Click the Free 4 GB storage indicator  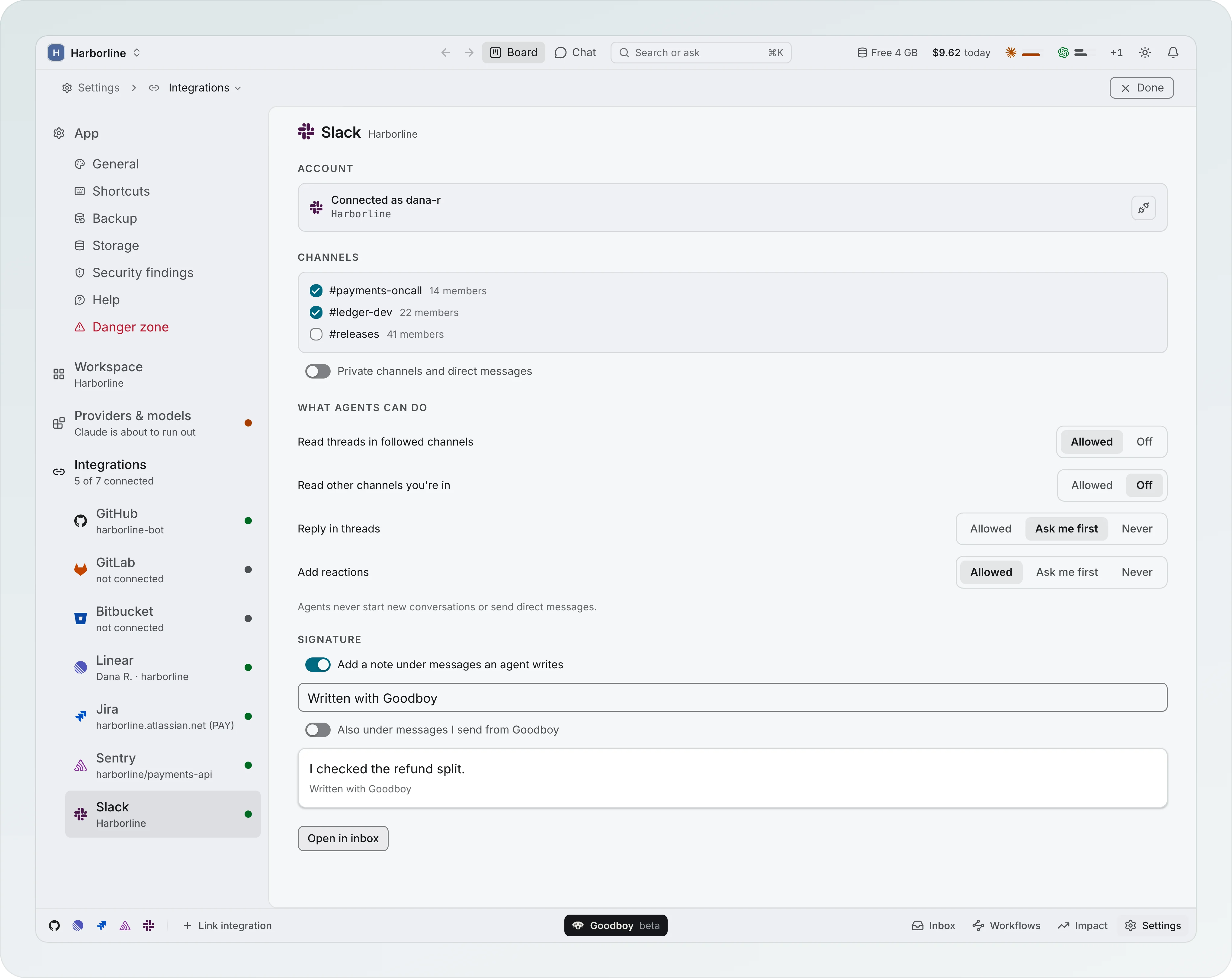[887, 53]
